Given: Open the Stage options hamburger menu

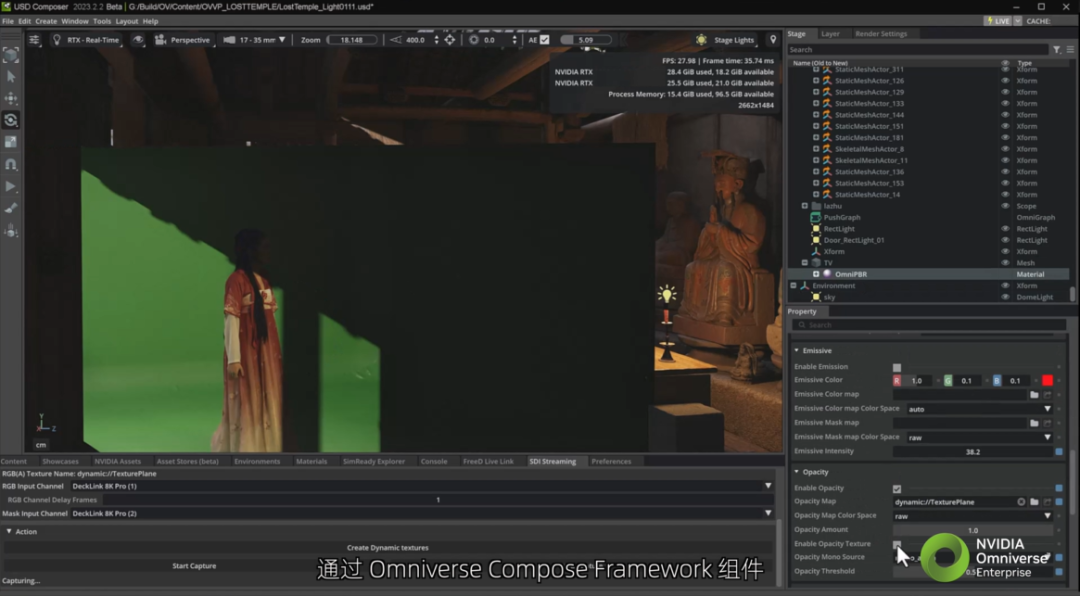Looking at the screenshot, I should 1070,50.
